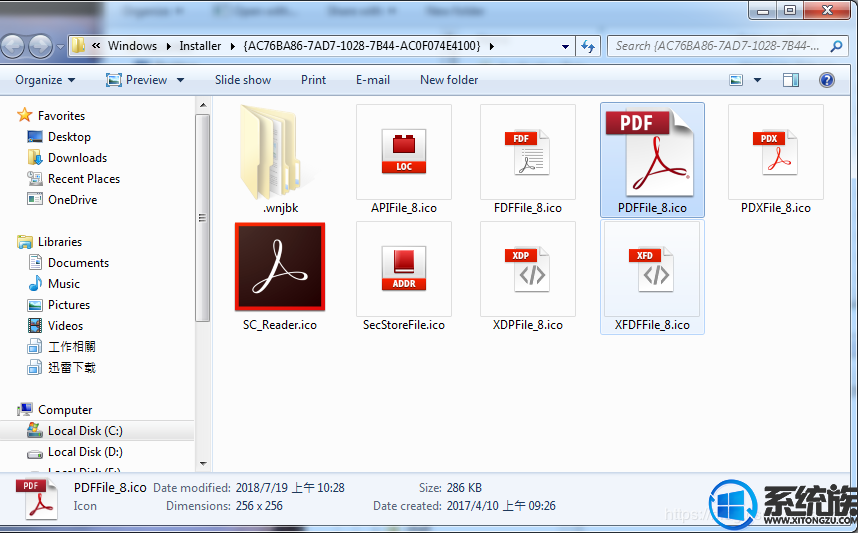This screenshot has width=858, height=533.
Task: Click Windows in the address breadcrumb
Action: (x=132, y=46)
